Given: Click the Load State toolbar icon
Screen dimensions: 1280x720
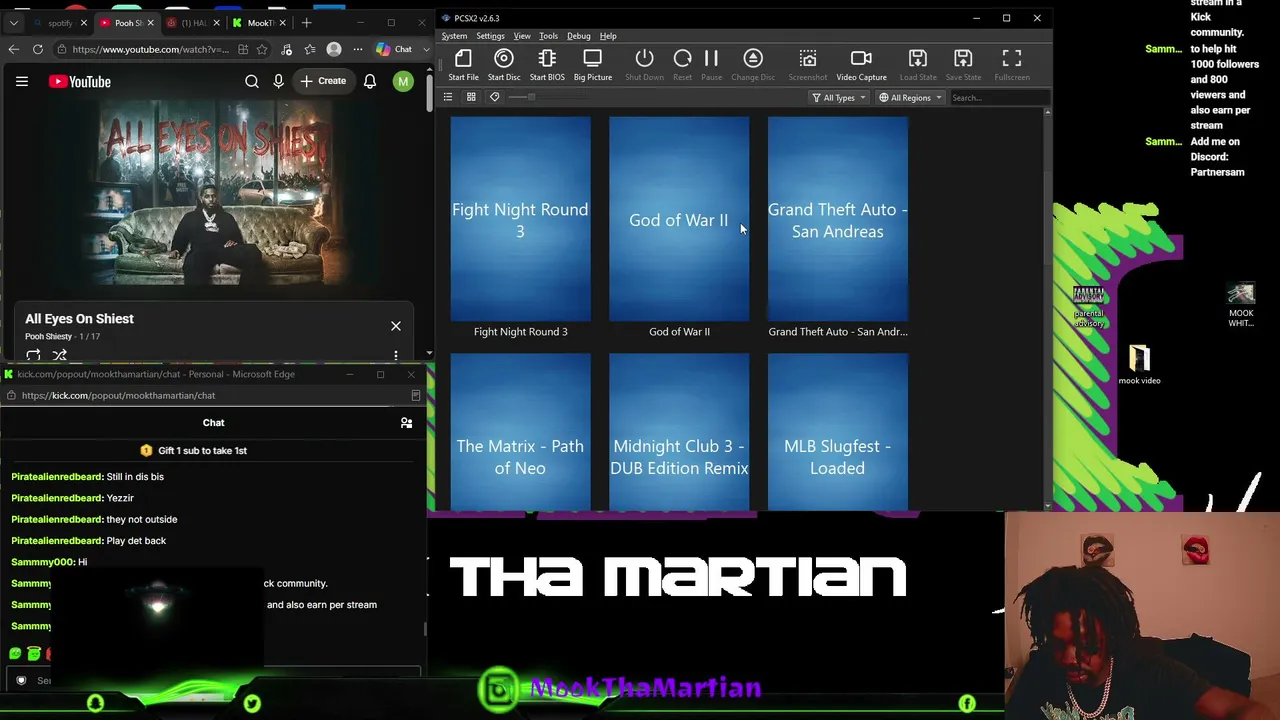Looking at the screenshot, I should click(918, 65).
